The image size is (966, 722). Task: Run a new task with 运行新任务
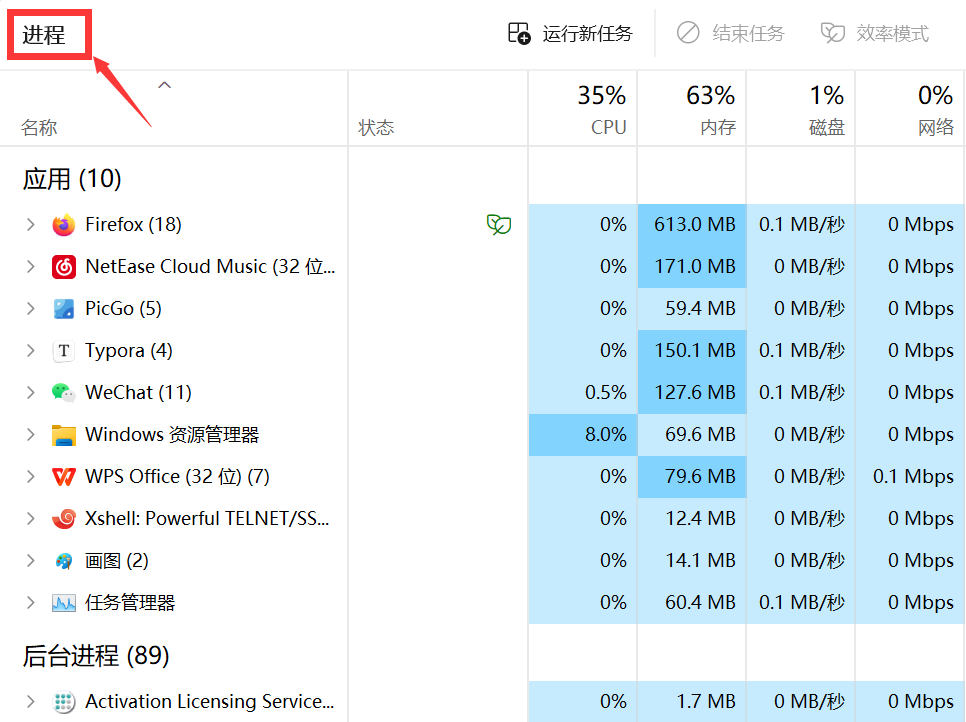(570, 33)
